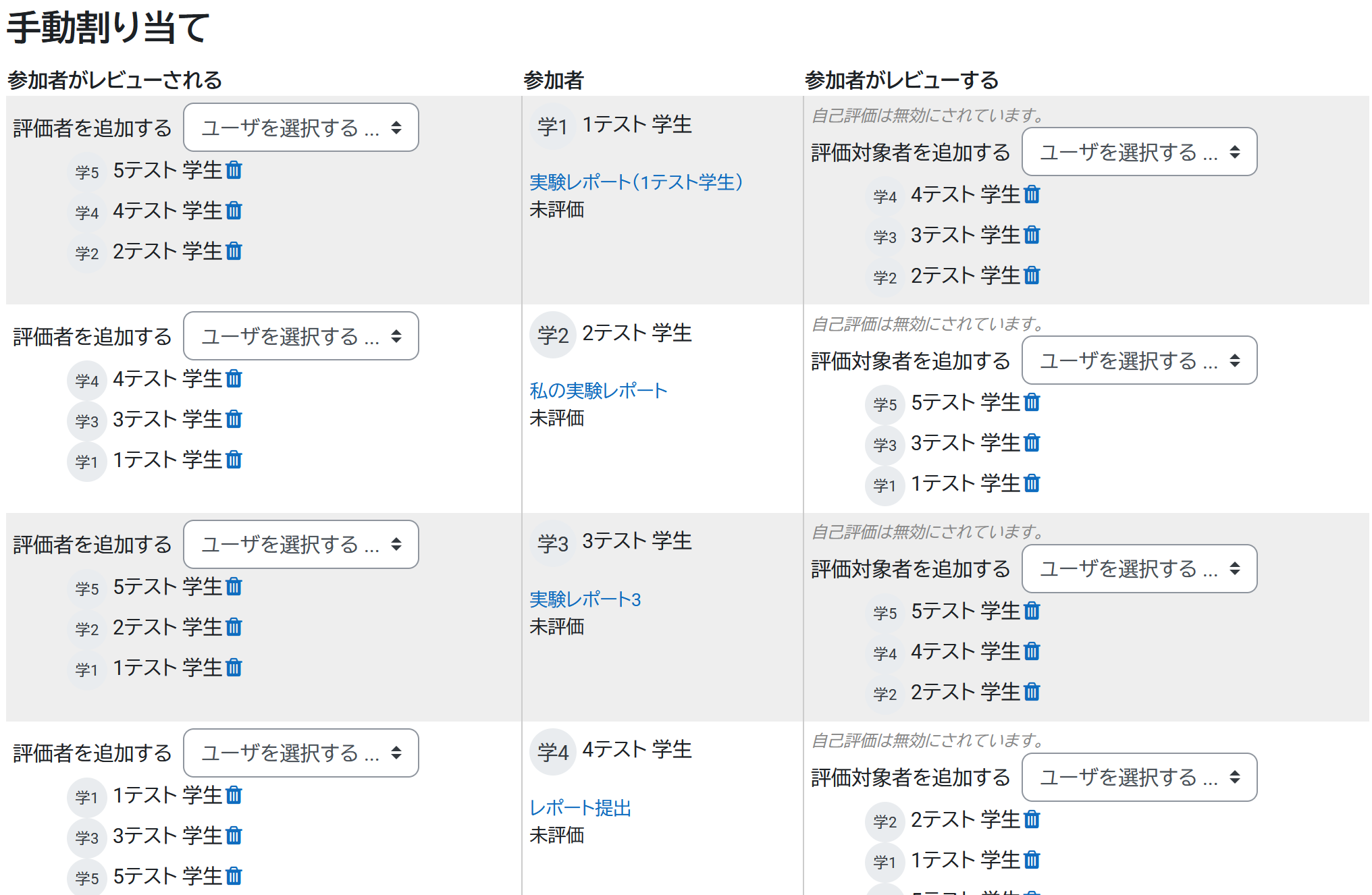1372x895 pixels.
Task: Click participant avatar 学2 in 参加者 column
Action: coord(552,335)
